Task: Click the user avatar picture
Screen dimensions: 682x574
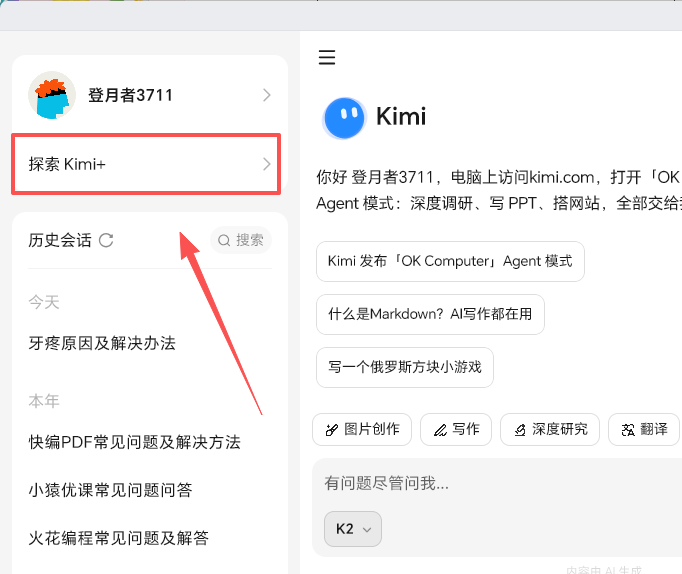Action: click(x=52, y=95)
